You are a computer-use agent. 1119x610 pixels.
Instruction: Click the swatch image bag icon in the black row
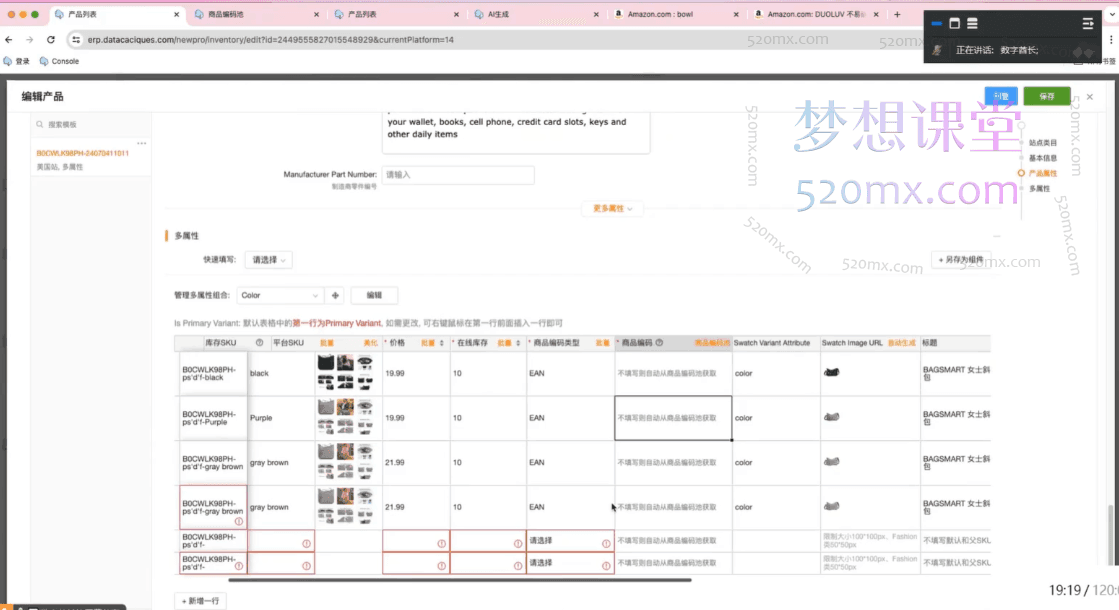831,372
